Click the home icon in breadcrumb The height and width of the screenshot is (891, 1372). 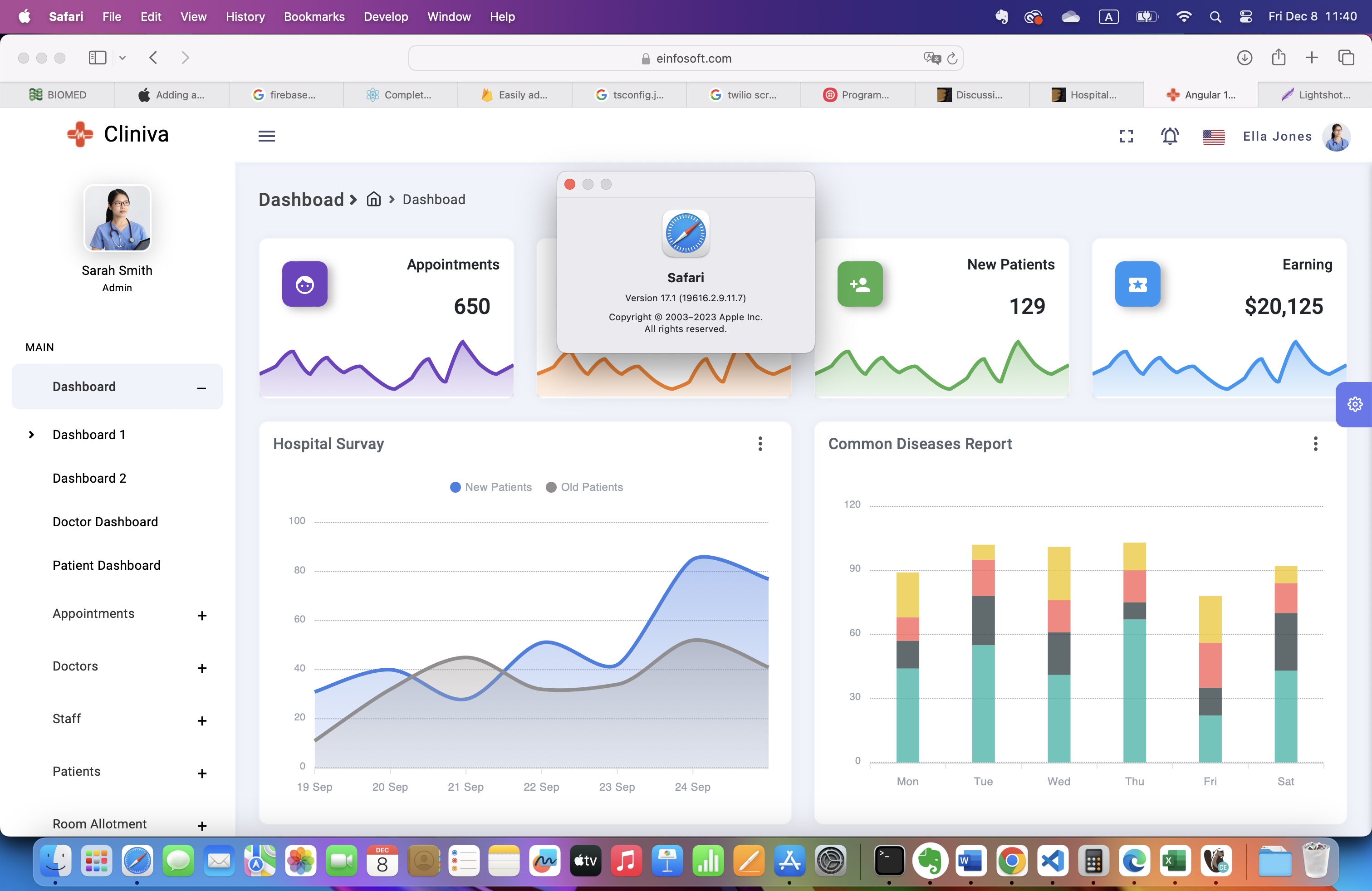pyautogui.click(x=373, y=199)
